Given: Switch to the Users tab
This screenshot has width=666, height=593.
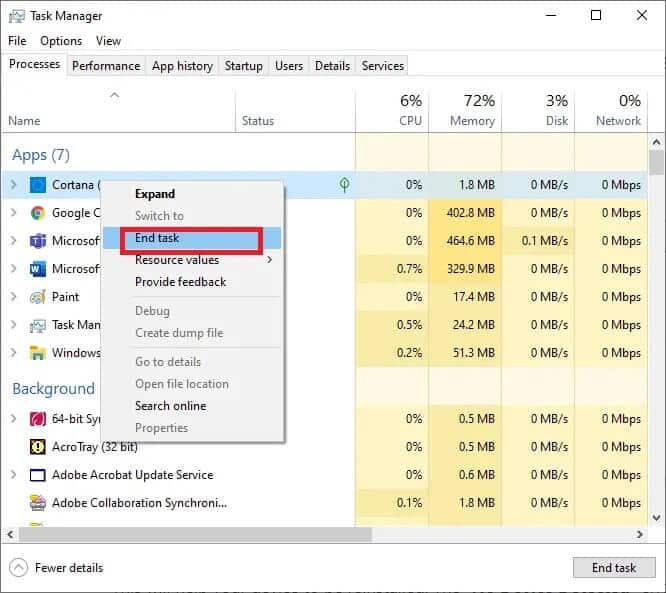Looking at the screenshot, I should click(x=289, y=66).
